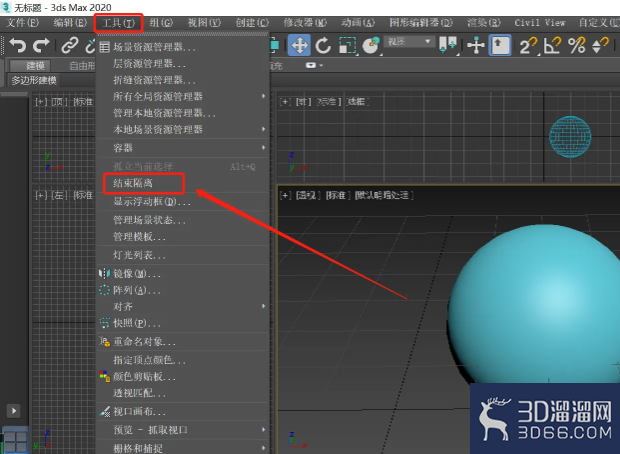
Task: Open the 编辑(E) menu
Action: (x=70, y=23)
